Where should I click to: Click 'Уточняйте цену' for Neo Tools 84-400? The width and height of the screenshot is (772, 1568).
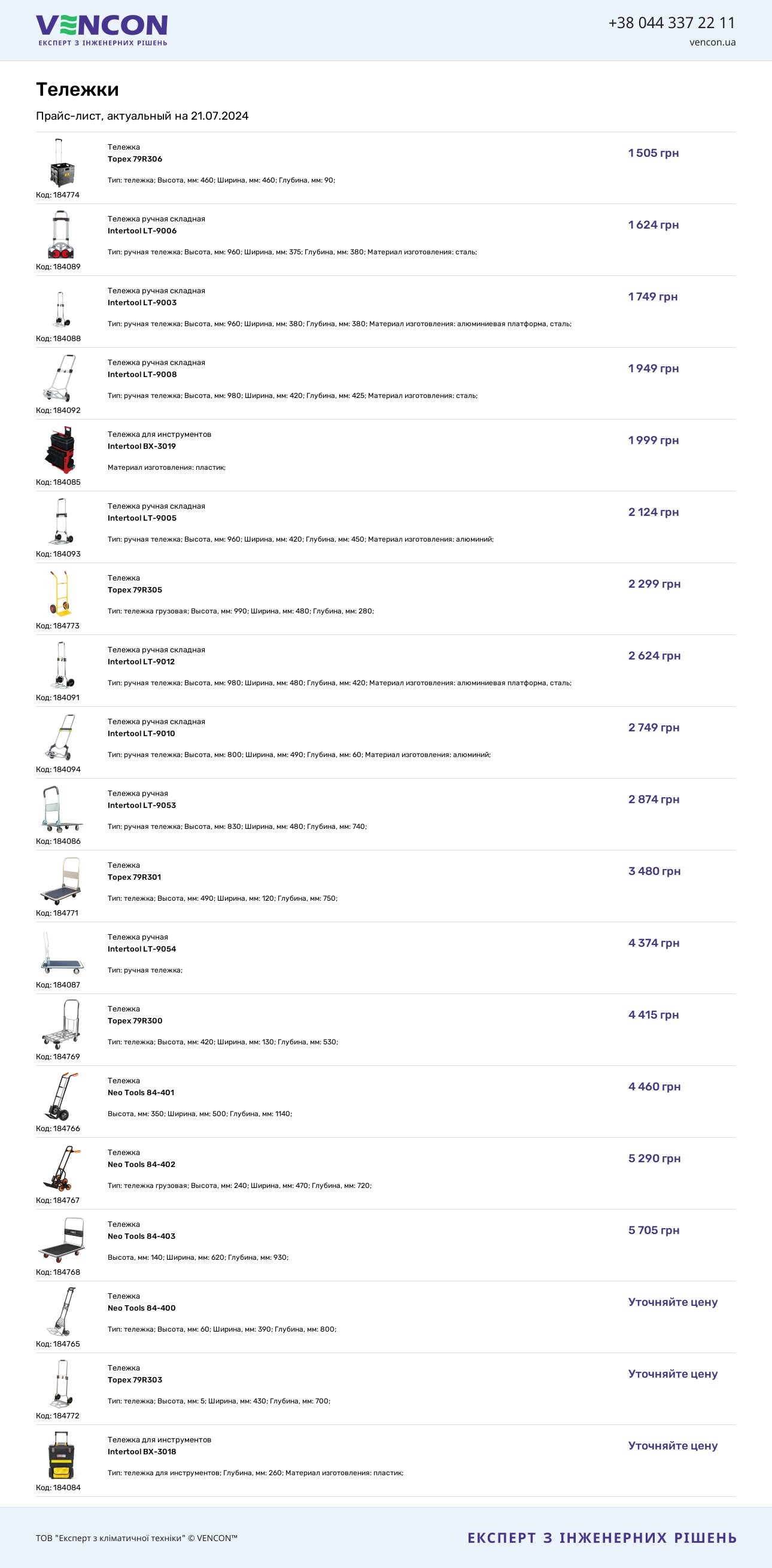point(673,1302)
